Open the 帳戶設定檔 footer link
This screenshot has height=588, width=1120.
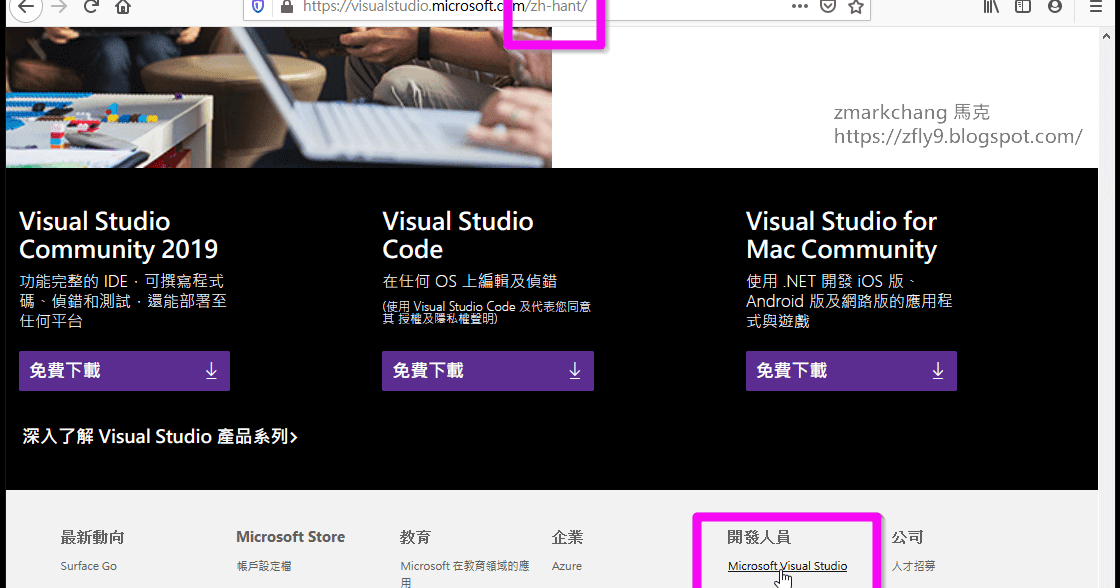click(264, 566)
